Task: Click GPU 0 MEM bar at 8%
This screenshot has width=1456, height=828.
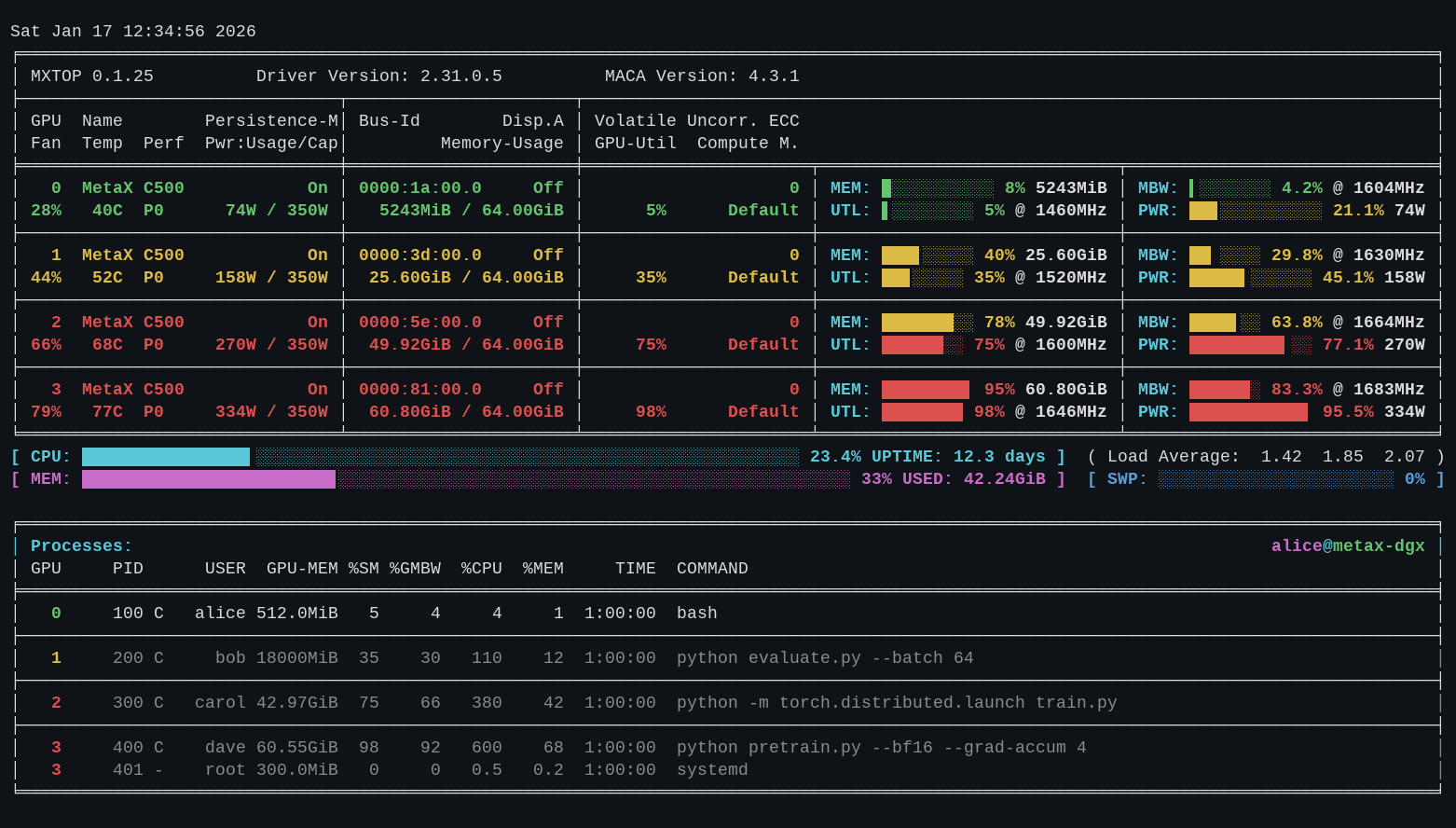Action: tap(938, 188)
